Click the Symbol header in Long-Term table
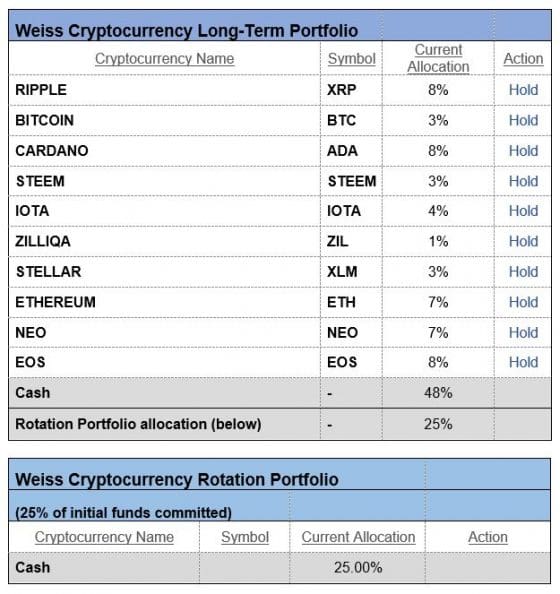This screenshot has width=560, height=594. tap(352, 59)
